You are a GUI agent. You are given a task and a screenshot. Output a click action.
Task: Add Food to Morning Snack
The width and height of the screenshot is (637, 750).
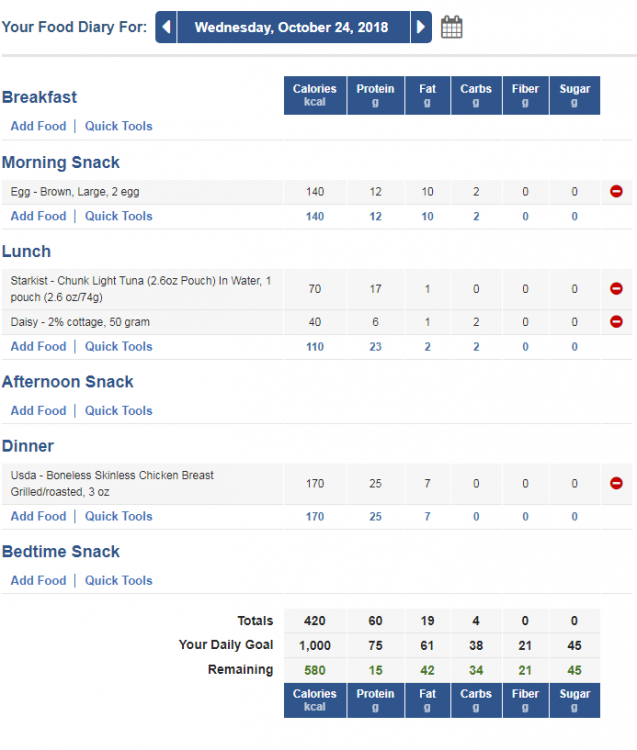pyautogui.click(x=39, y=216)
